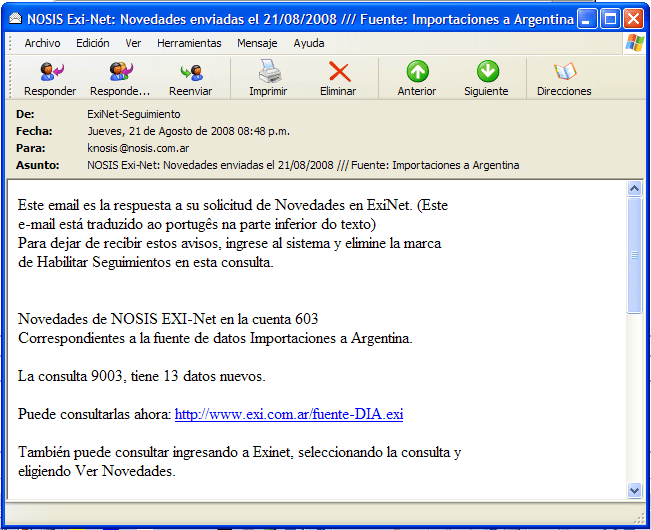The image size is (651, 530).
Task: Click the vertical scrollbar thumb
Action: pyautogui.click(x=634, y=255)
